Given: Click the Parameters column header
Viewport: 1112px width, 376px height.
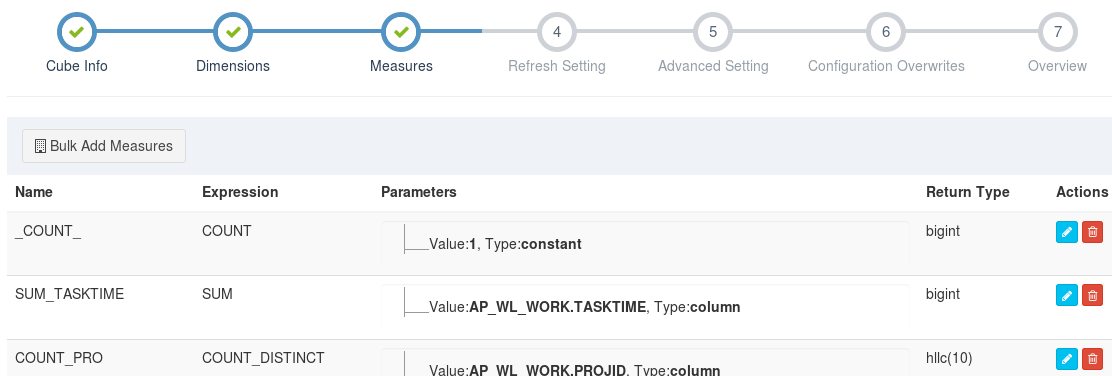Looking at the screenshot, I should 418,192.
